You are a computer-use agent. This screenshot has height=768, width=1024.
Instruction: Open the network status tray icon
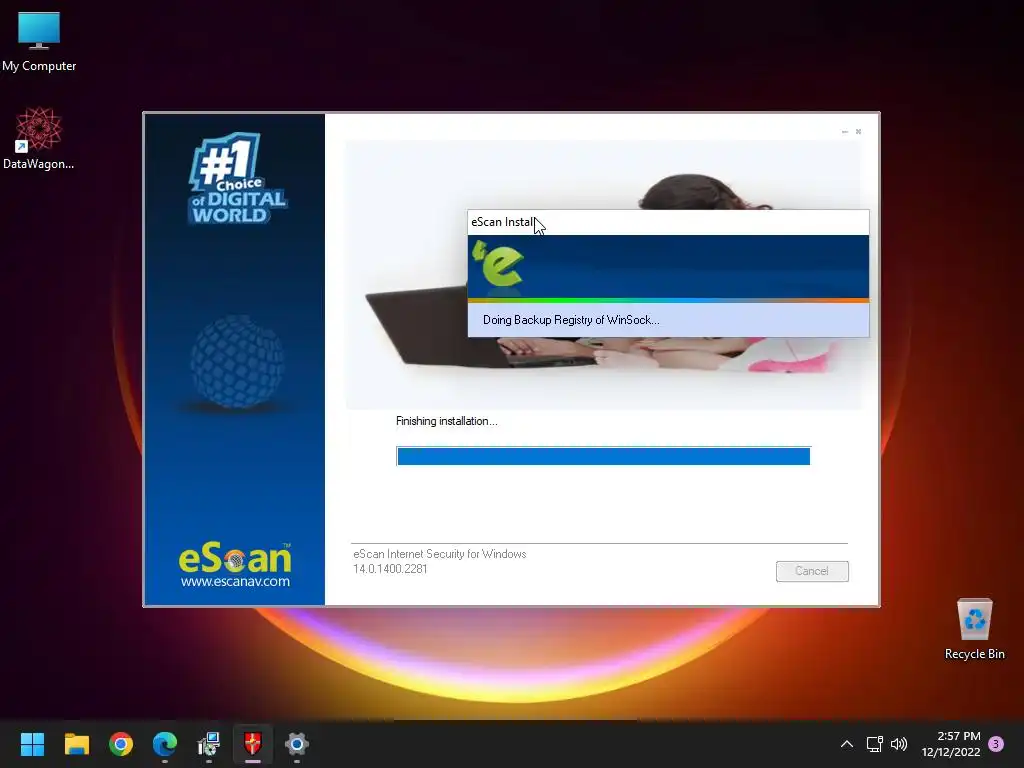[874, 744]
